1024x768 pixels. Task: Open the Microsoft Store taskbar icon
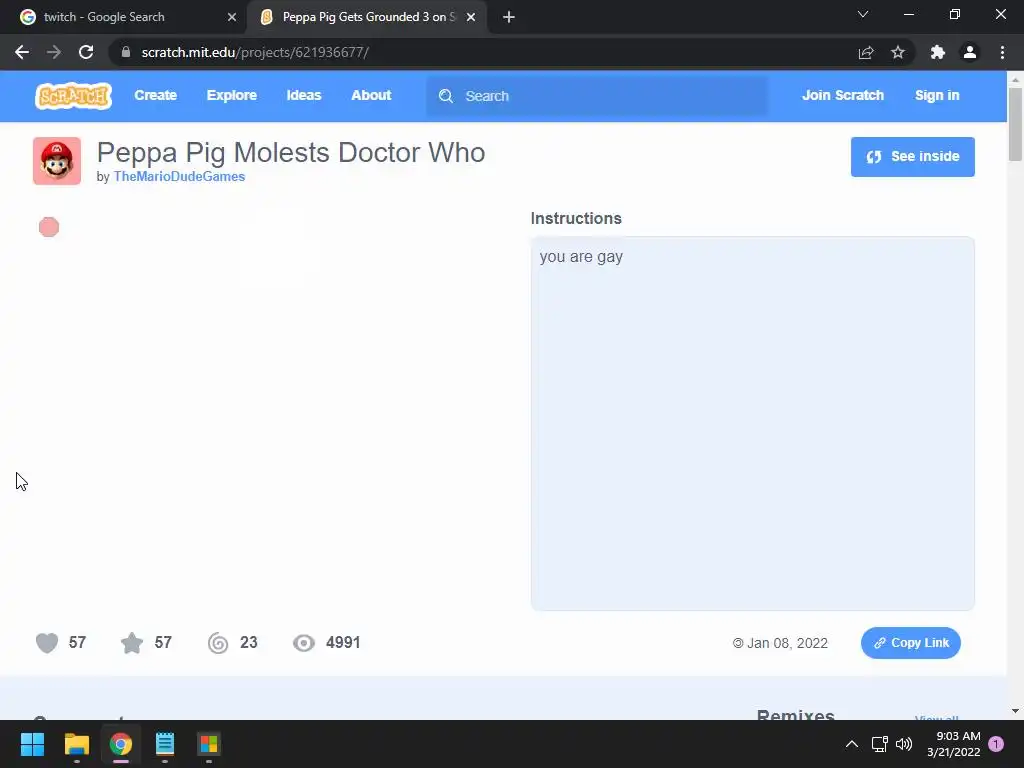[209, 744]
